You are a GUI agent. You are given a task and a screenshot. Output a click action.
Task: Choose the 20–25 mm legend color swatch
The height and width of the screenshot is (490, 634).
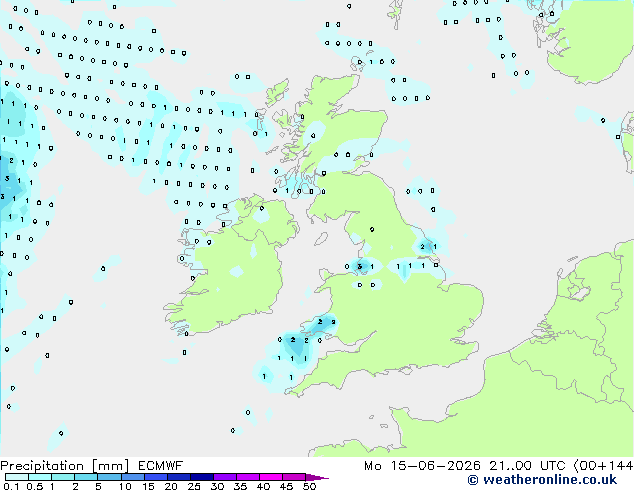[x=178, y=477]
